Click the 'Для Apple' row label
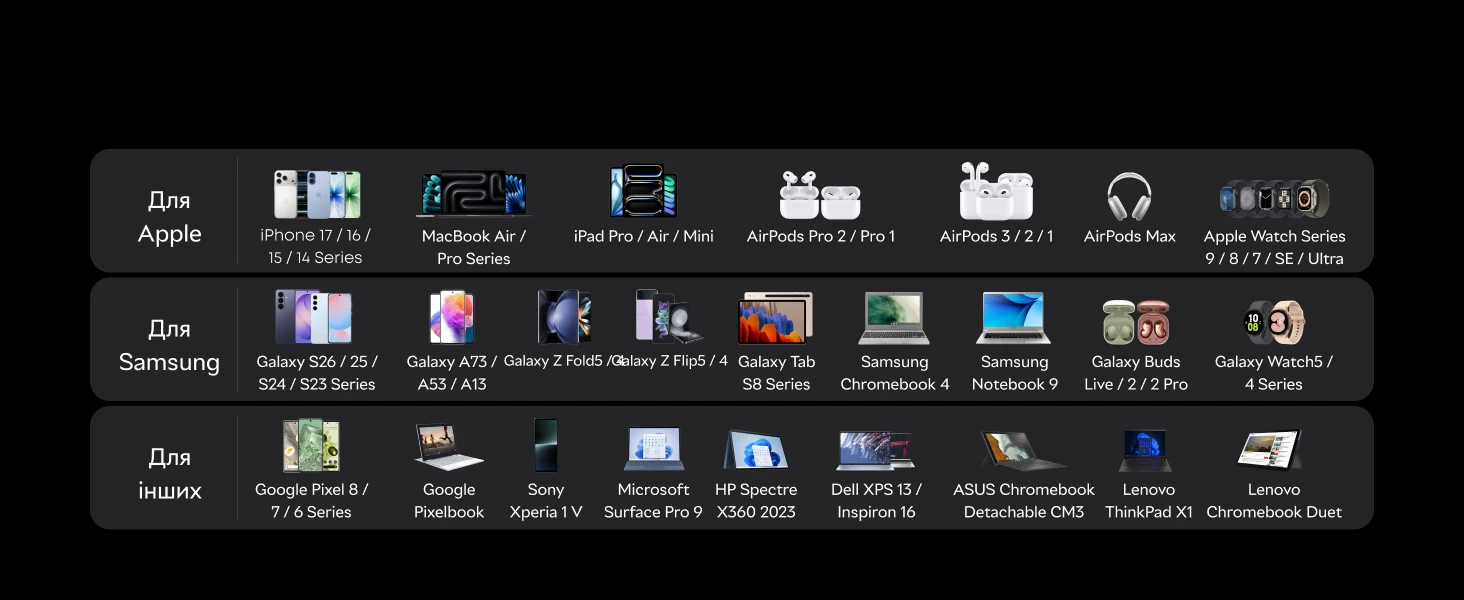Viewport: 1464px width, 600px height. (x=169, y=217)
